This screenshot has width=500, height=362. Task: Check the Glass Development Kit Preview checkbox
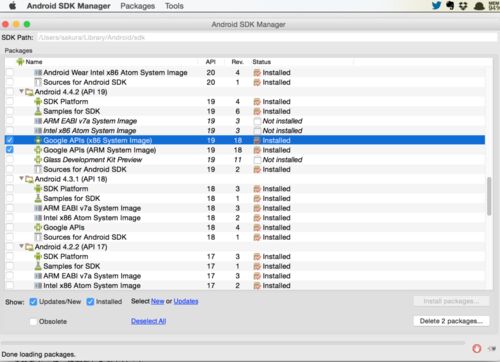[x=10, y=159]
